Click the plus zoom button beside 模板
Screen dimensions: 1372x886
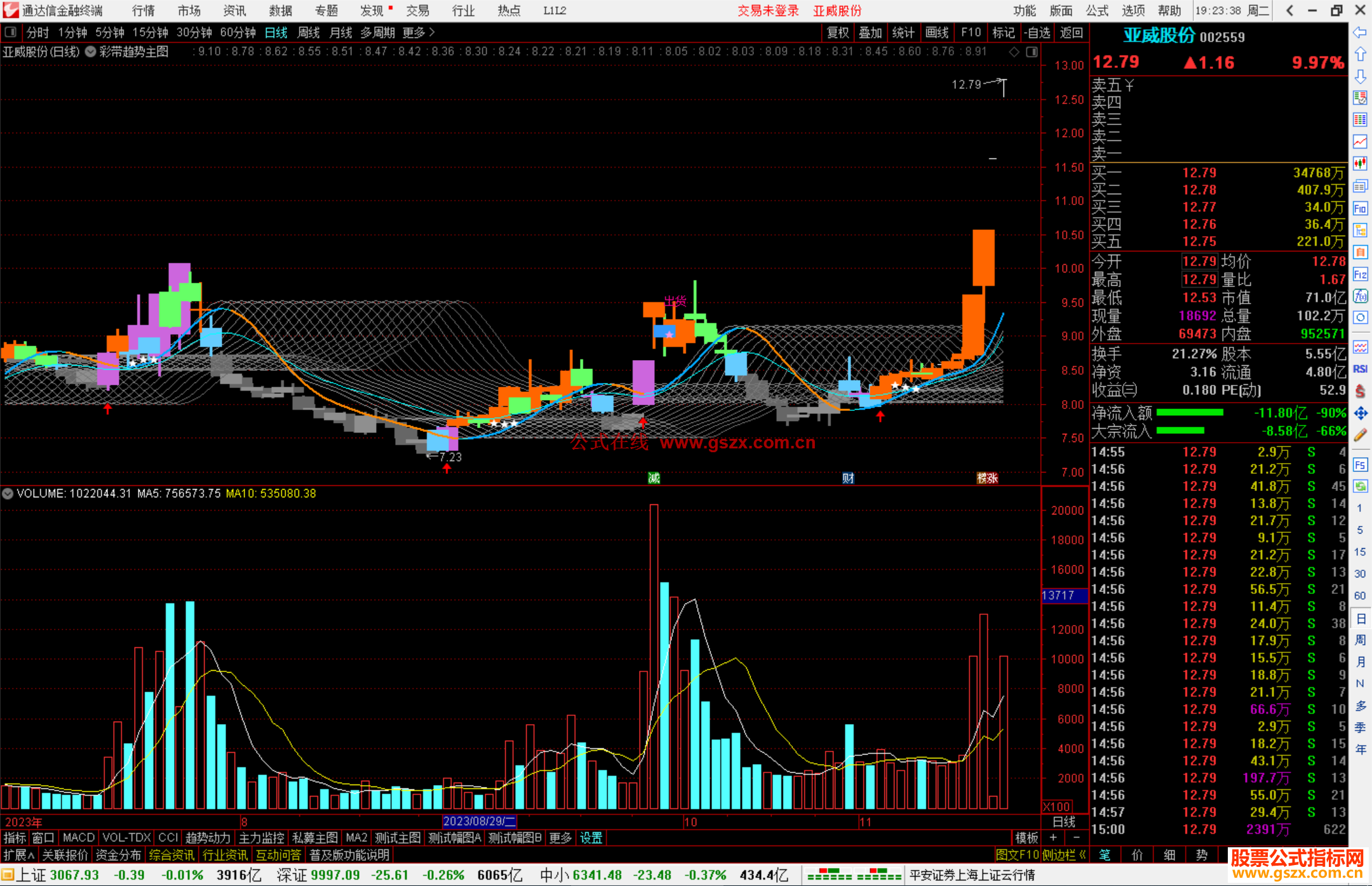coord(1053,838)
